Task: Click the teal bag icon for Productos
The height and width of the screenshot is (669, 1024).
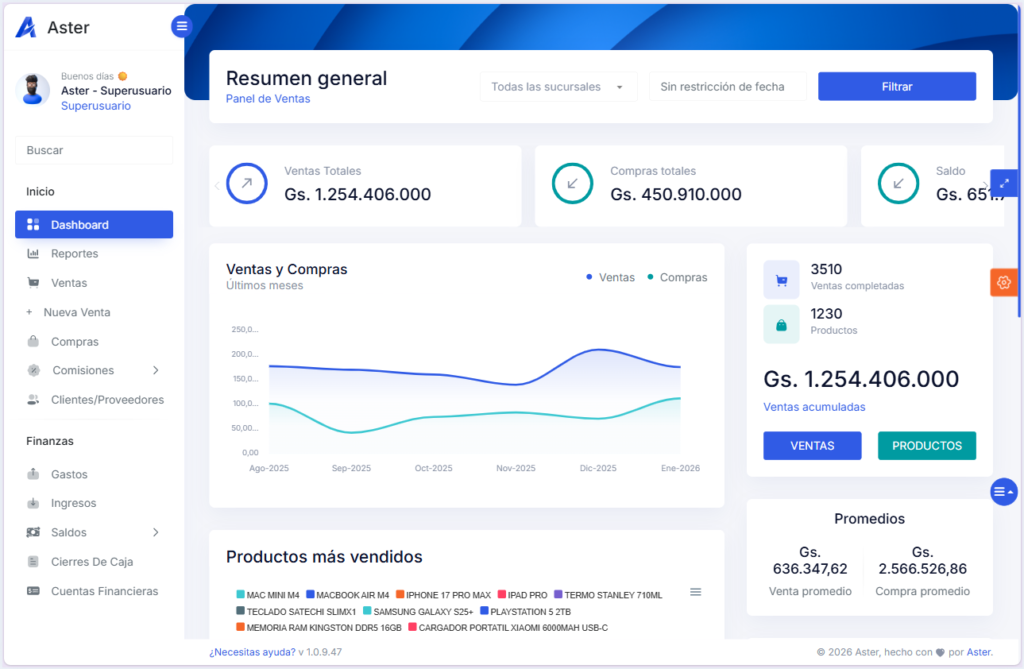Action: tap(781, 325)
